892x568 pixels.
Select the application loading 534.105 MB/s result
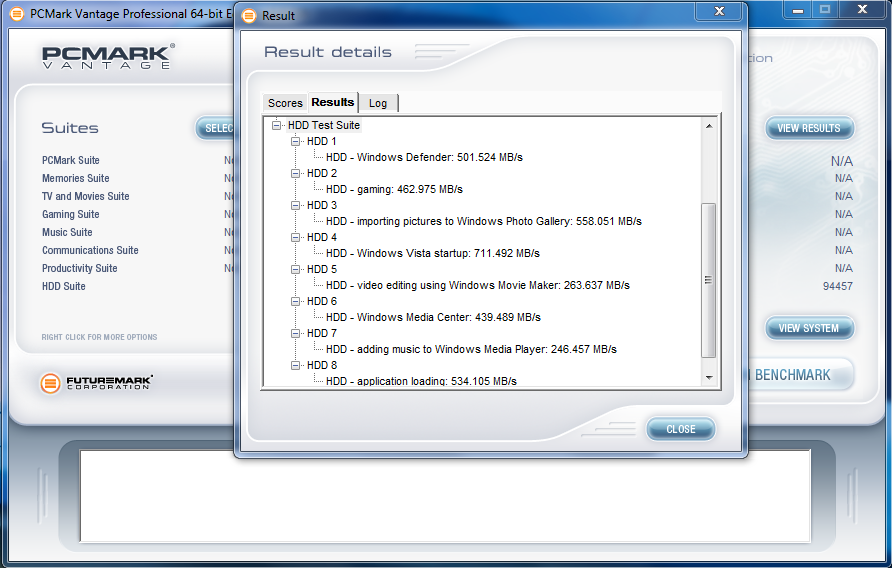(422, 381)
